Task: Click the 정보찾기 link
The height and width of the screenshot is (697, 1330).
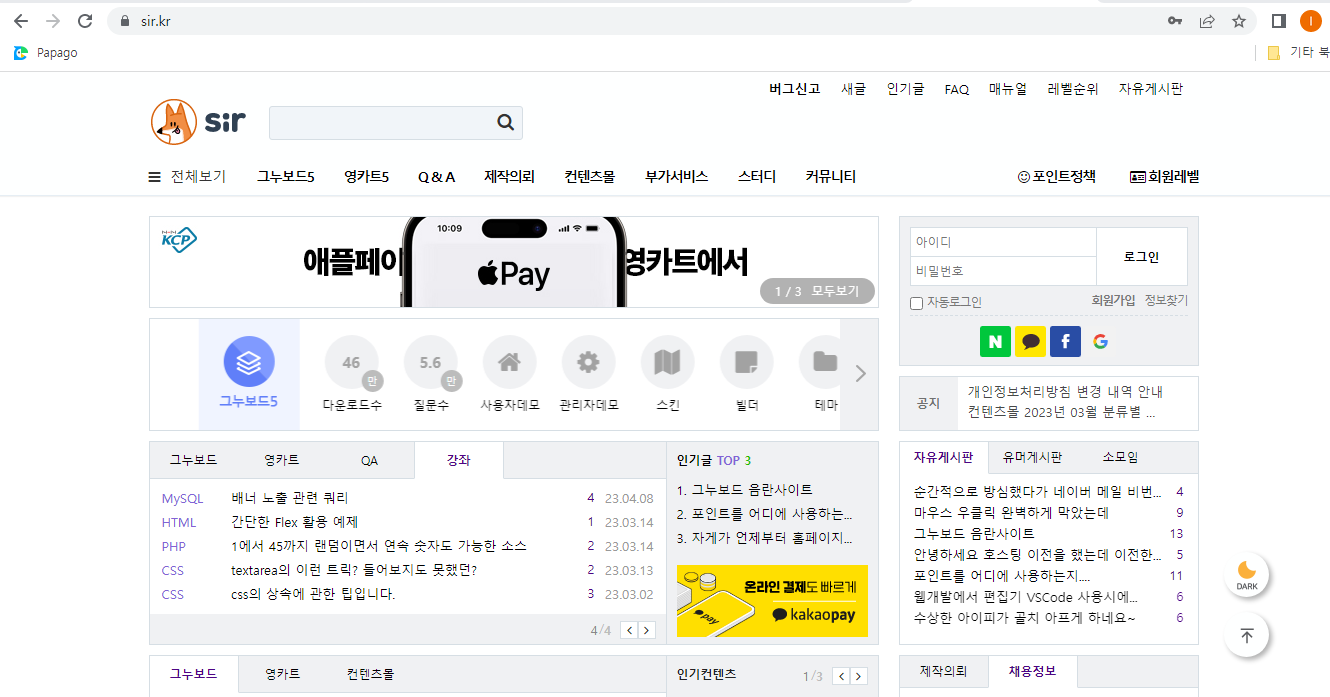Action: coord(1166,301)
